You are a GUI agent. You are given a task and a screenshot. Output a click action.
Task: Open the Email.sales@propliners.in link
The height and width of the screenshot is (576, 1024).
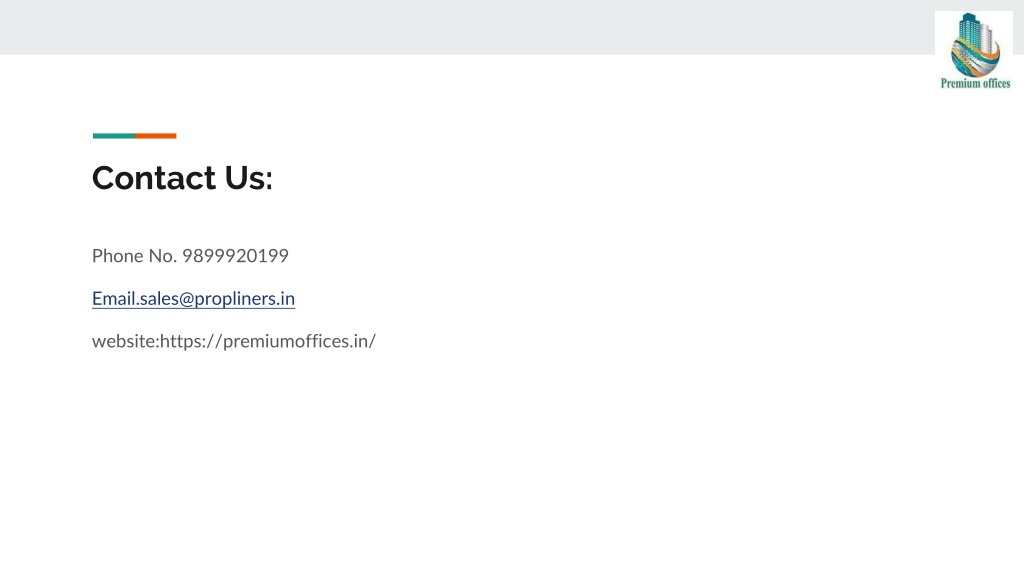[x=193, y=298]
